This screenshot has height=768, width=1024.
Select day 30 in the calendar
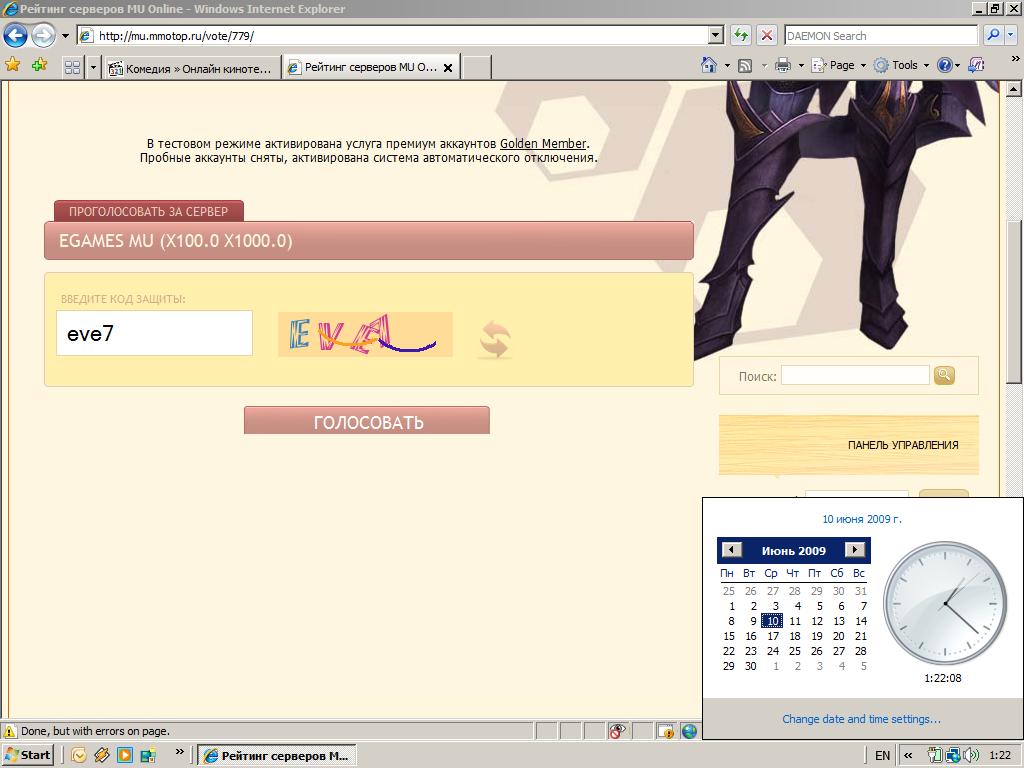(x=751, y=666)
